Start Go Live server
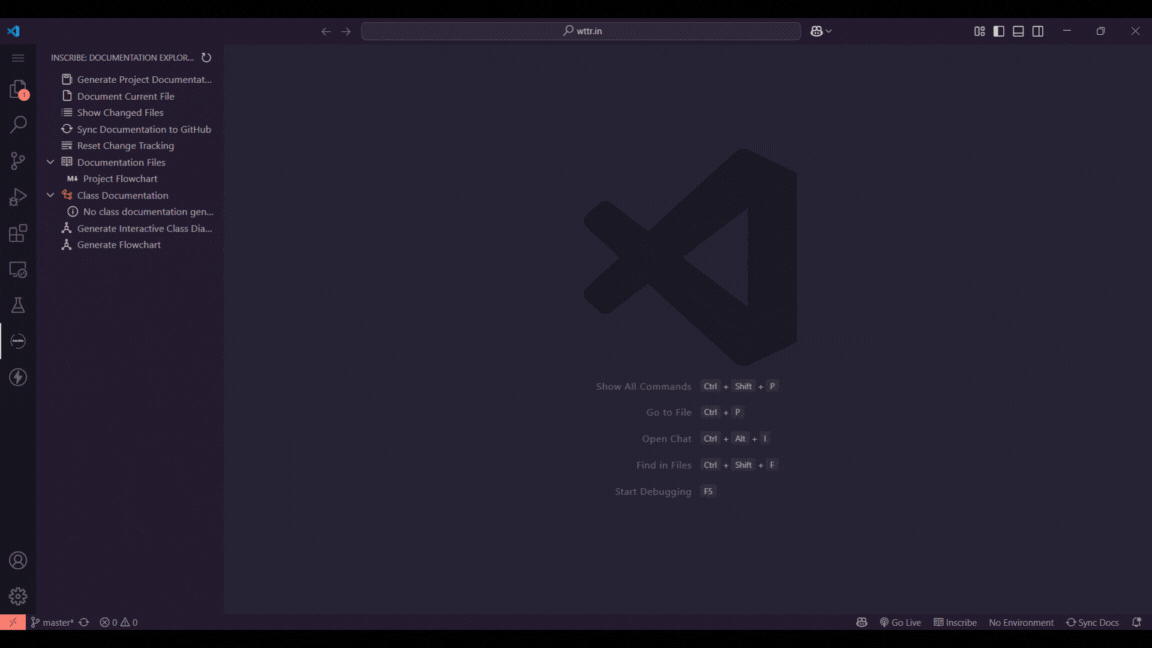1152x648 pixels. coord(900,622)
